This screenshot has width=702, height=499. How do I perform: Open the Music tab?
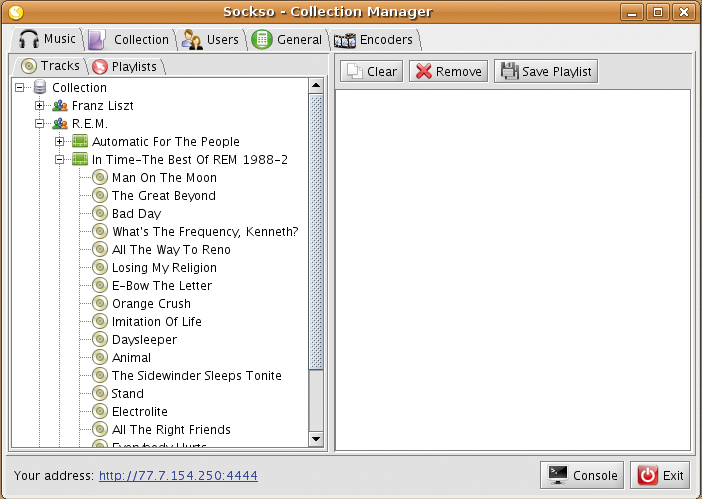pyautogui.click(x=47, y=39)
